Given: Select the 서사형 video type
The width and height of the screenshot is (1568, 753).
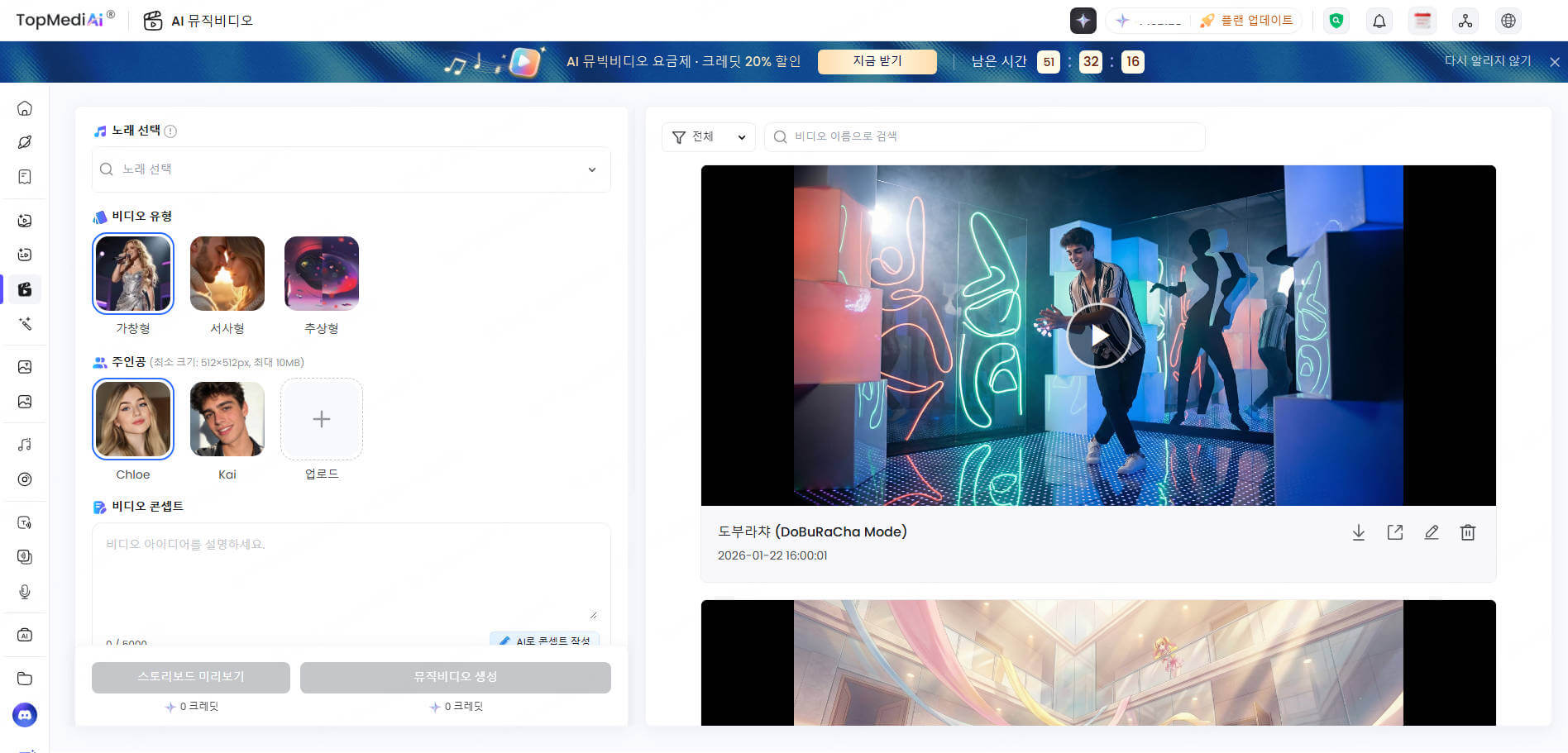Looking at the screenshot, I should 227,274.
